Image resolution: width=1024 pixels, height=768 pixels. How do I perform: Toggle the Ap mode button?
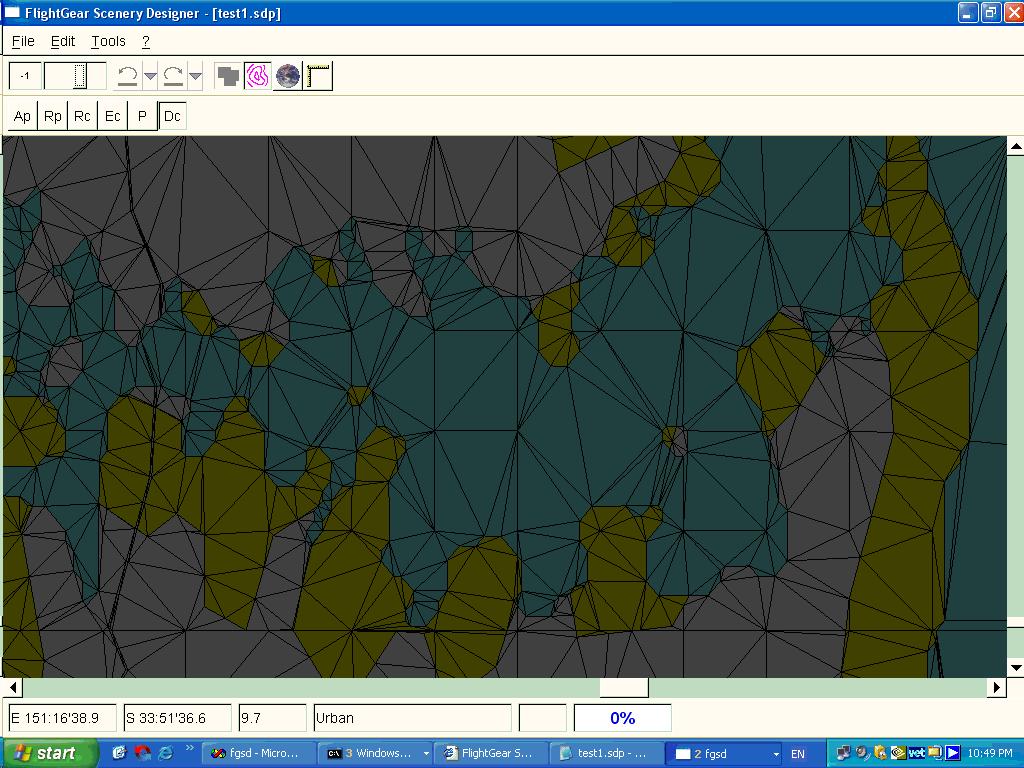(x=22, y=116)
